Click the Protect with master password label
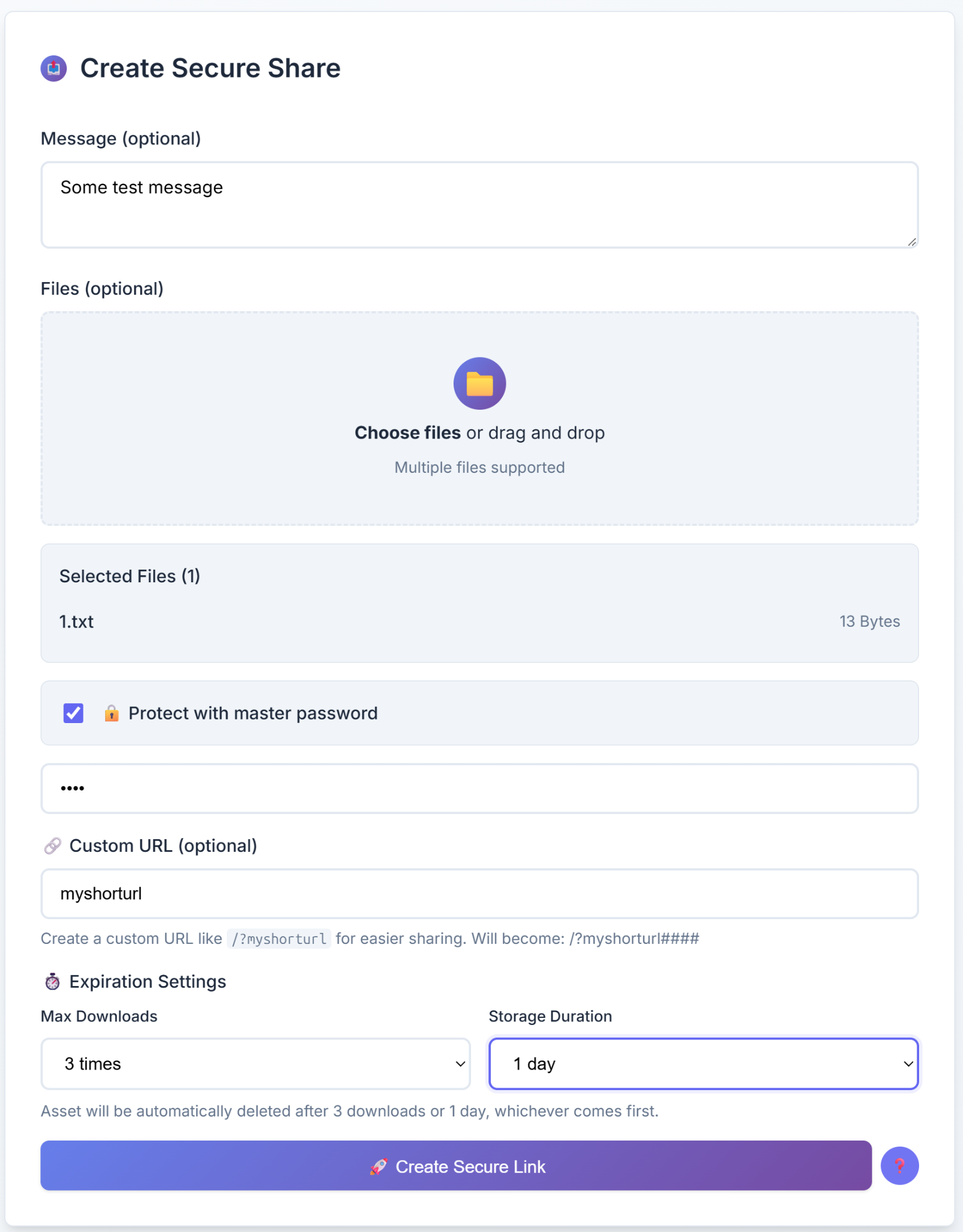 253,713
